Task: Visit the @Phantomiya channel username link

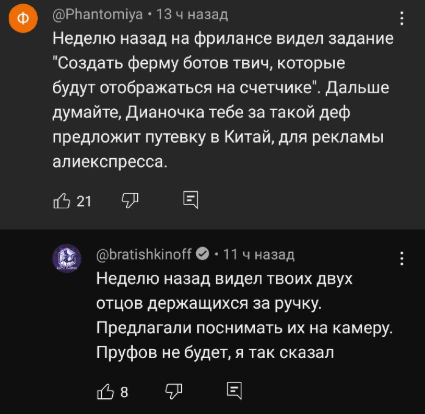Action: coord(98,15)
